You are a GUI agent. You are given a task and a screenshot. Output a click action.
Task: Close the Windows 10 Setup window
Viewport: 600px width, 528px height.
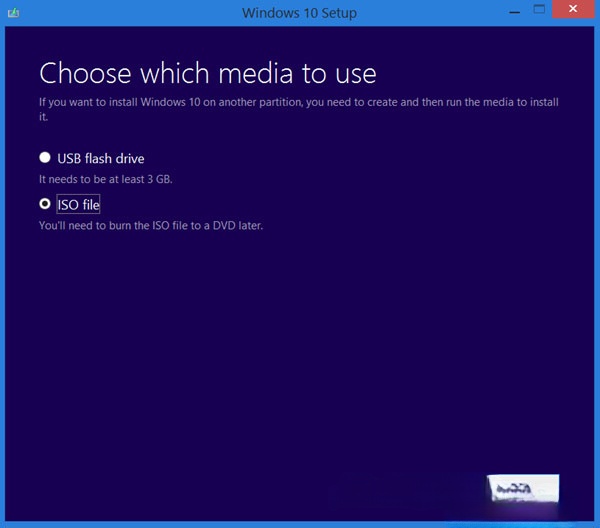pyautogui.click(x=573, y=9)
